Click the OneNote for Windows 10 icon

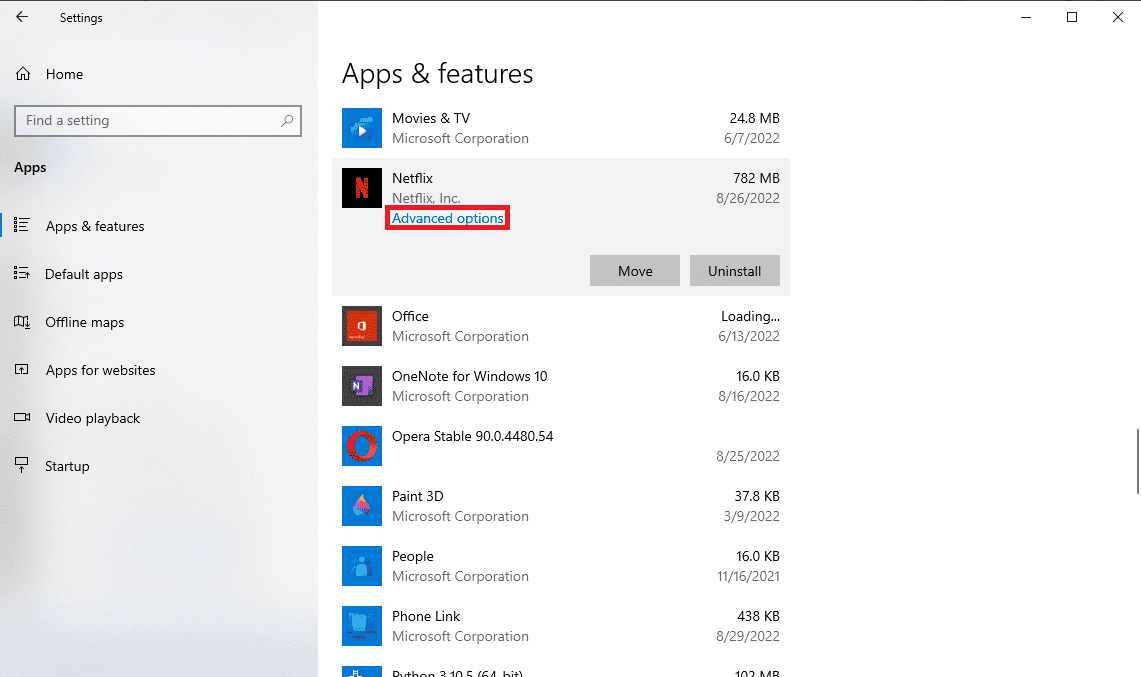(x=362, y=386)
